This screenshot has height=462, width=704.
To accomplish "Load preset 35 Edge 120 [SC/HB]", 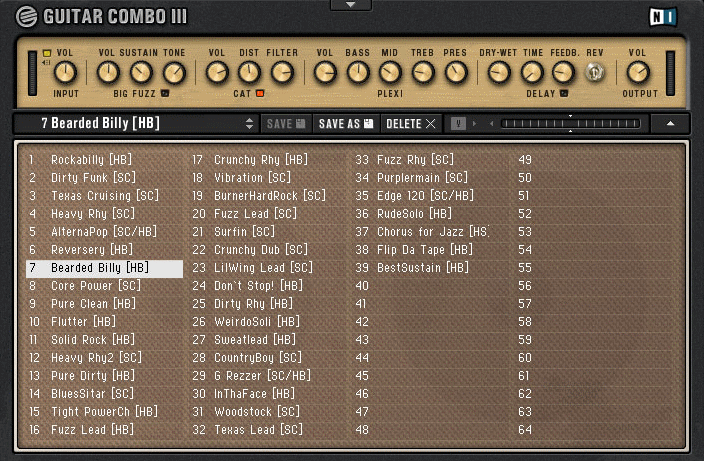I will pos(431,195).
